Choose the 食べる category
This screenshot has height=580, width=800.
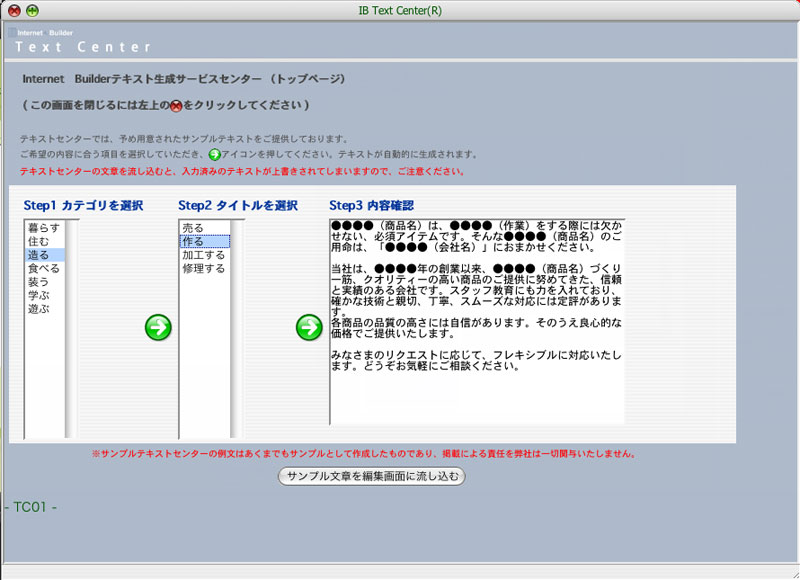[43, 269]
